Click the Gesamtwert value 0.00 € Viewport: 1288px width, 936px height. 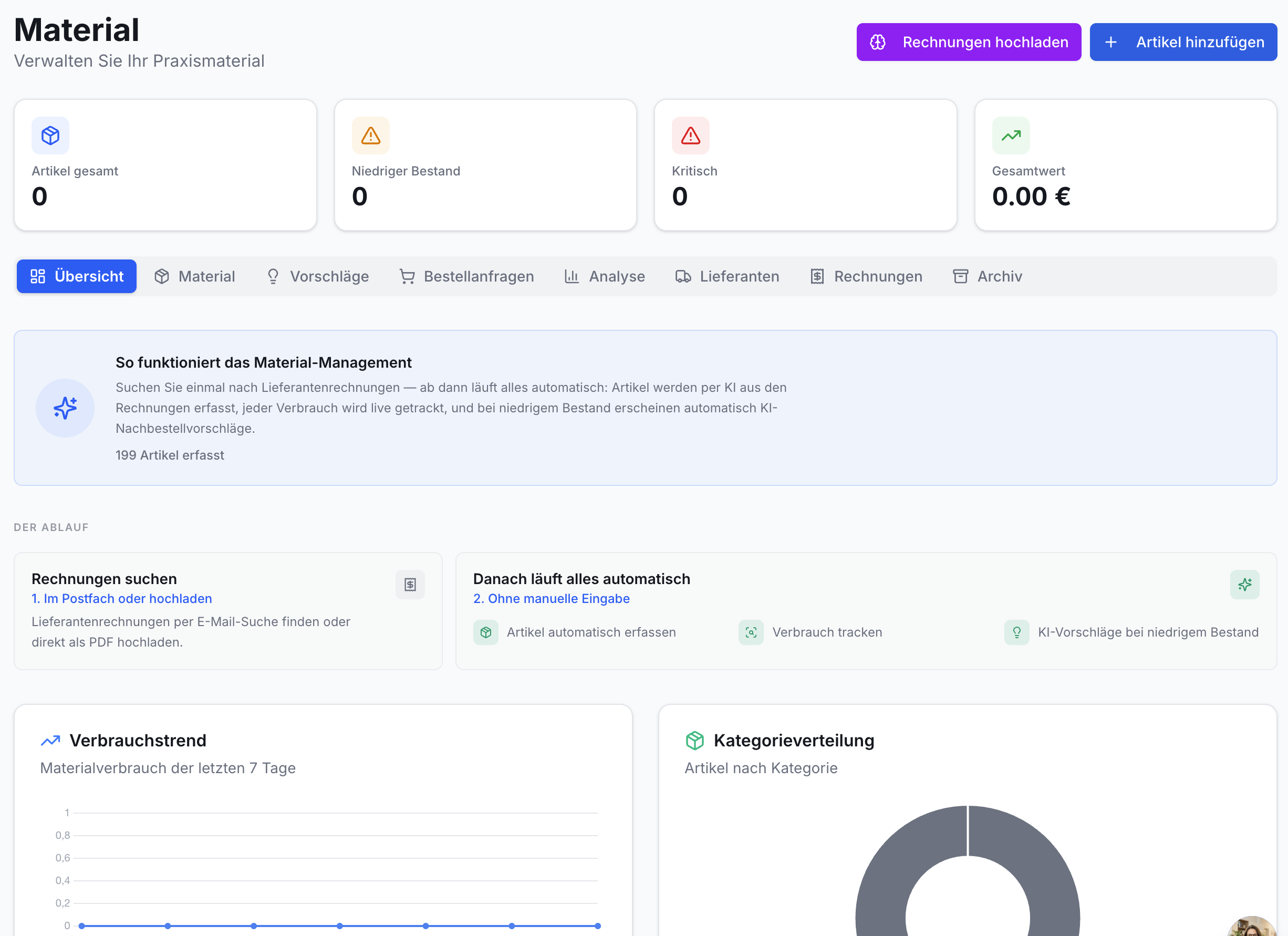click(x=1031, y=196)
